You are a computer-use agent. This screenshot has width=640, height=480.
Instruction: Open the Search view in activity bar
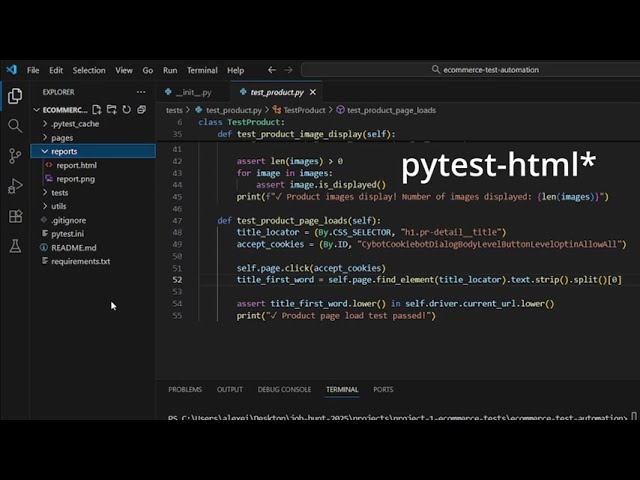point(15,126)
